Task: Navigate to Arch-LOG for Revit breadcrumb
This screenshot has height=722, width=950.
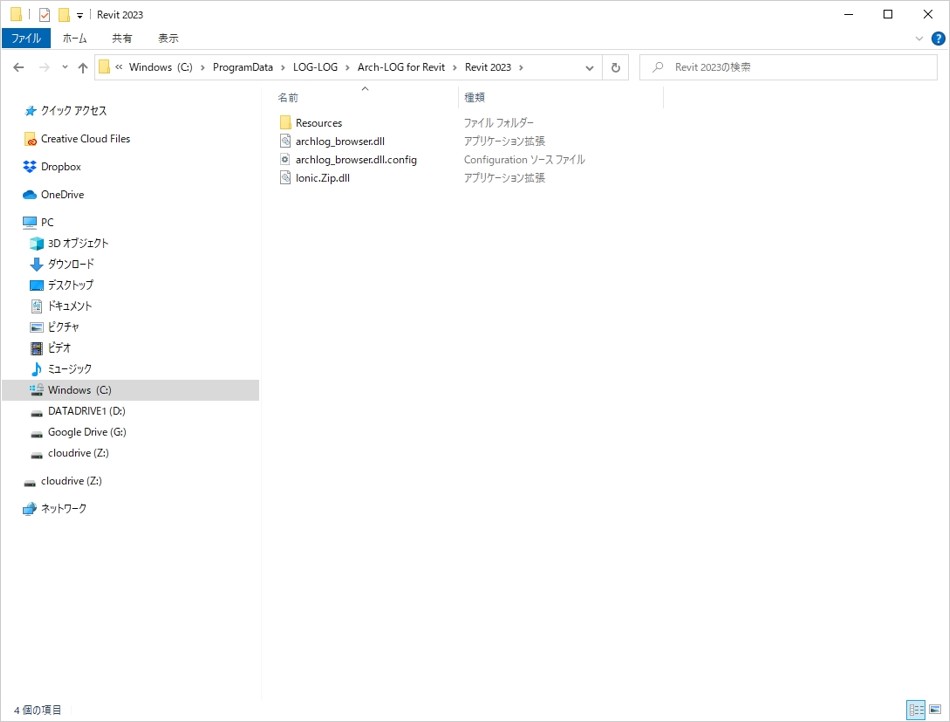Action: pos(401,67)
